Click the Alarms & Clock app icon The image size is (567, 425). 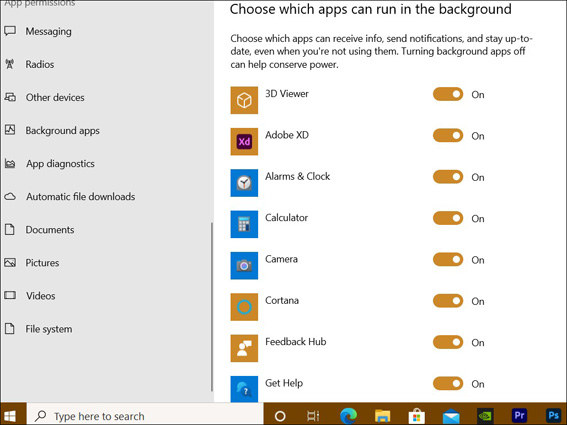pos(244,183)
